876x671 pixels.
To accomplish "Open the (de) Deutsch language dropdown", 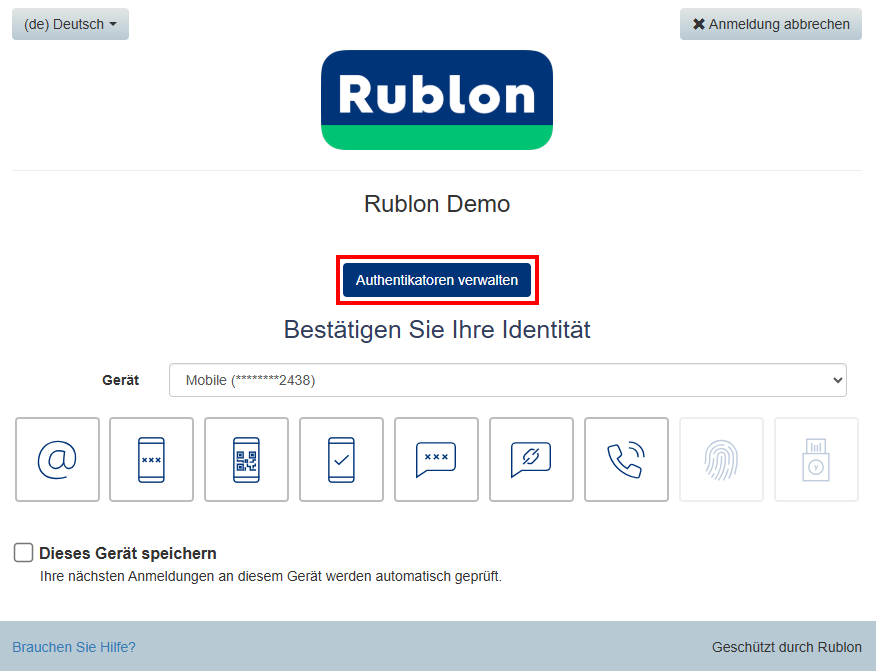I will pyautogui.click(x=70, y=24).
